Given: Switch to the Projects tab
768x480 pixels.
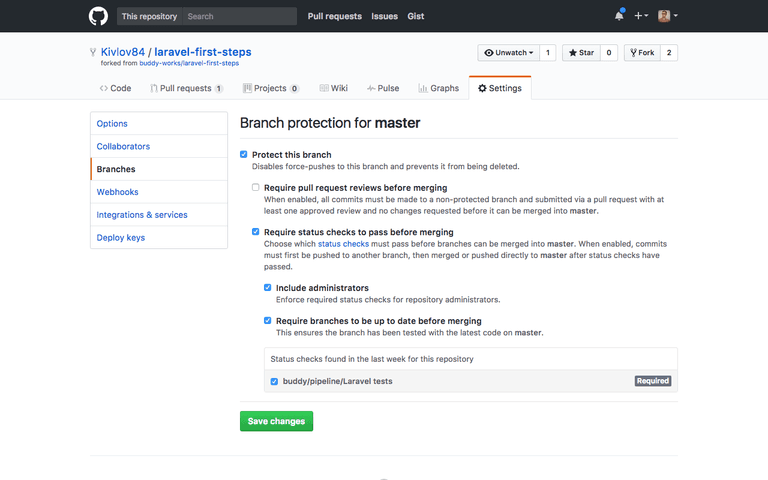Looking at the screenshot, I should click(x=270, y=88).
